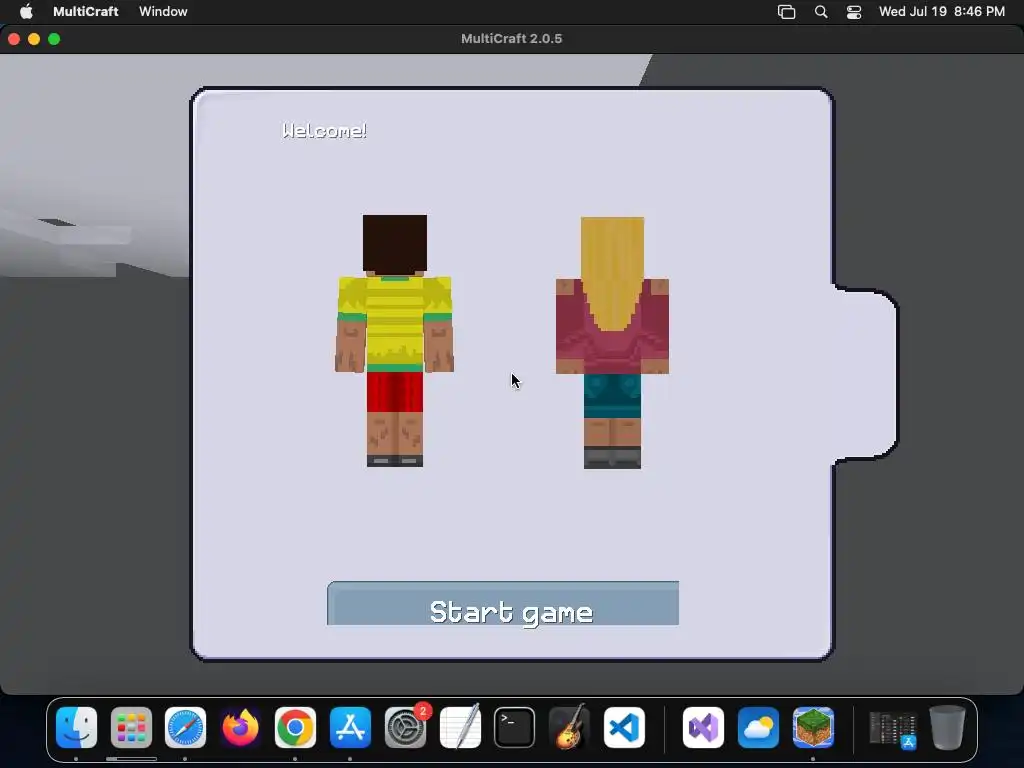Screen dimensions: 1024x768
Task: Open Finder from the dock
Action: (76, 728)
